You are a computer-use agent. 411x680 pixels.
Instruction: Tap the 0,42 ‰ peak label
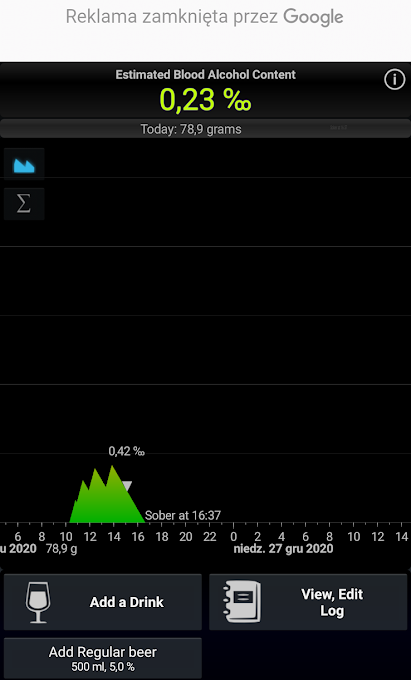[x=126, y=451]
